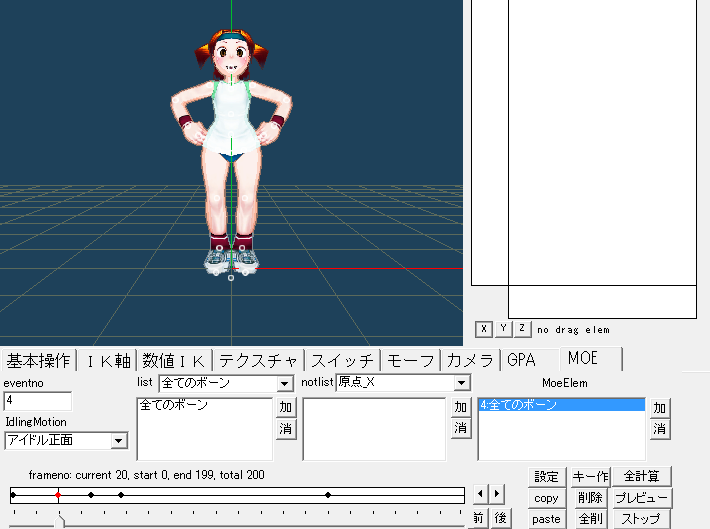Click the 消 button beside MoeElem list

660,428
